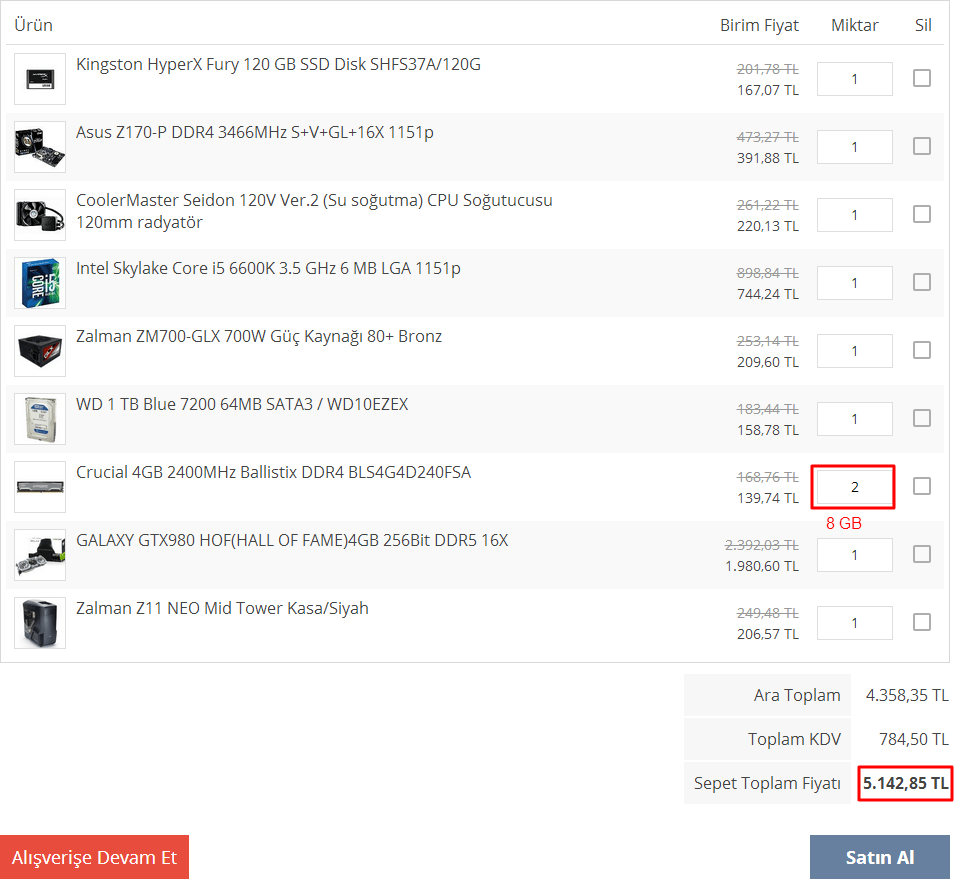Viewport: 958px width, 894px height.
Task: Tick delete checkbox for GALAXY GTX980 HOF
Action: click(921, 554)
